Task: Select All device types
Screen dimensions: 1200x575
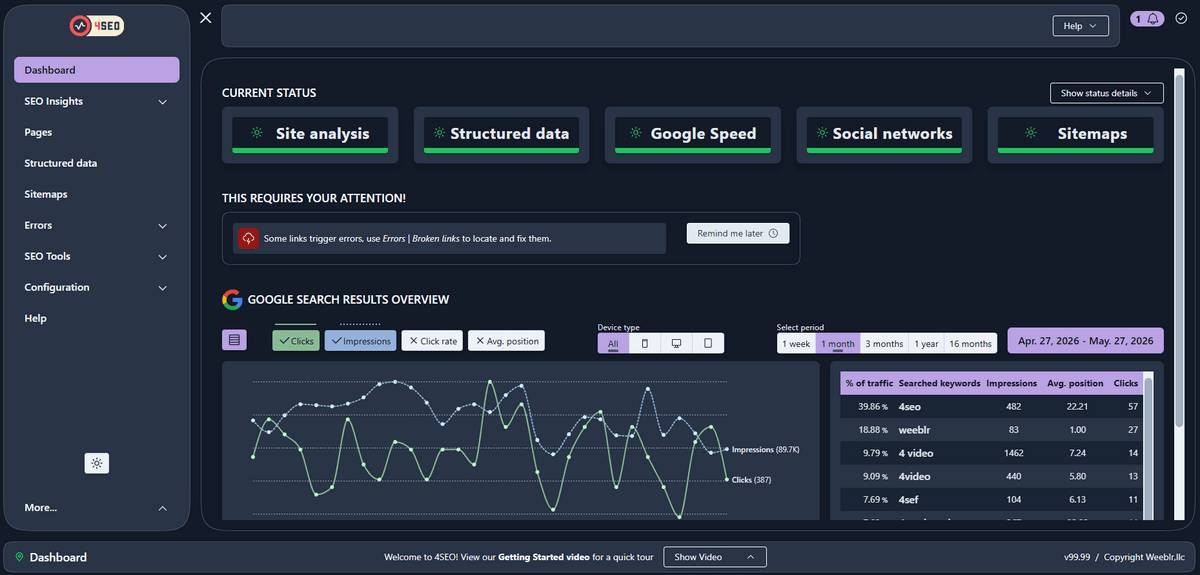Action: pos(613,343)
